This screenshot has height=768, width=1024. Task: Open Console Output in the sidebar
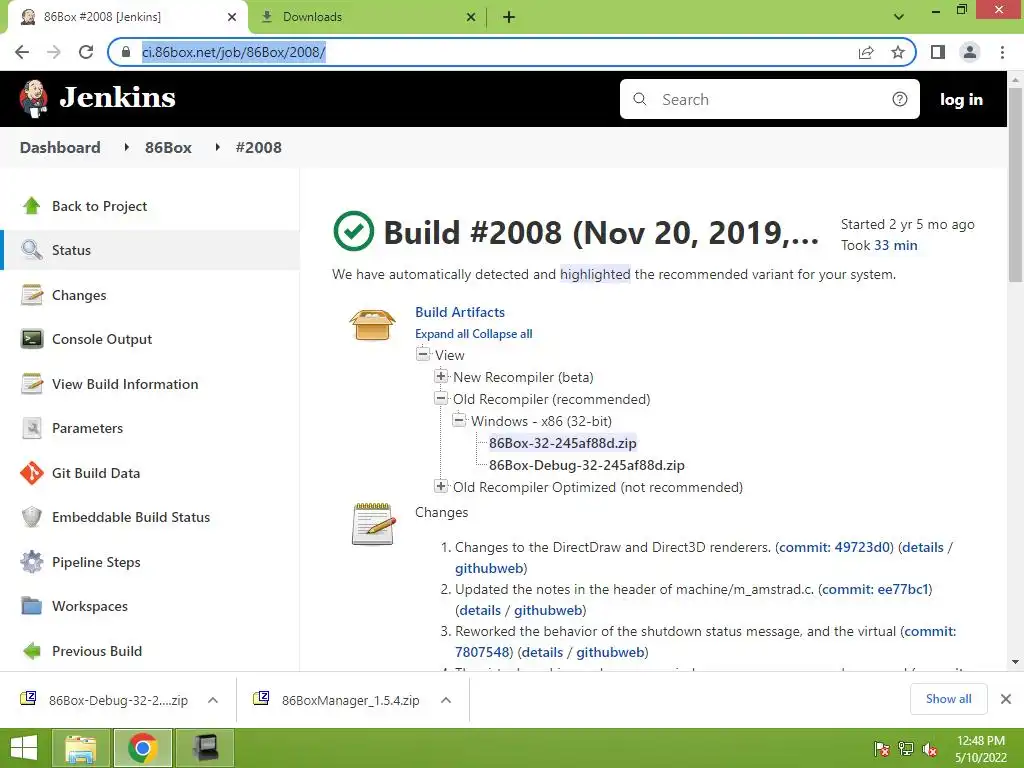tap(102, 339)
